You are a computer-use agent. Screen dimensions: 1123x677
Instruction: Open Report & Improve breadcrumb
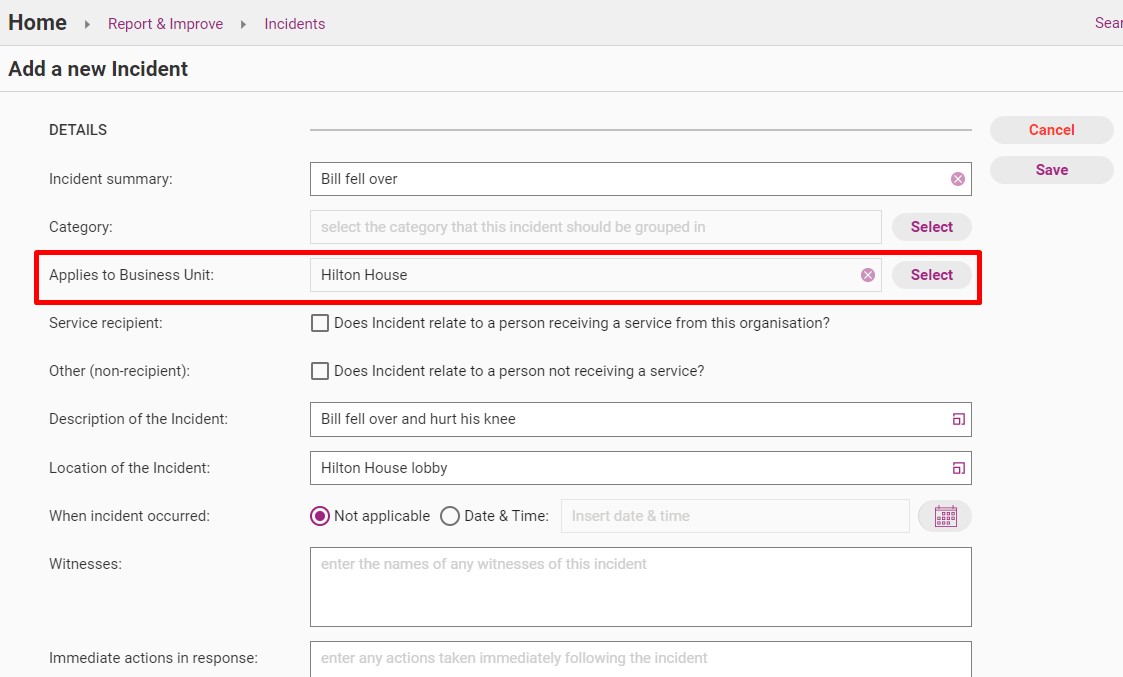[x=165, y=24]
